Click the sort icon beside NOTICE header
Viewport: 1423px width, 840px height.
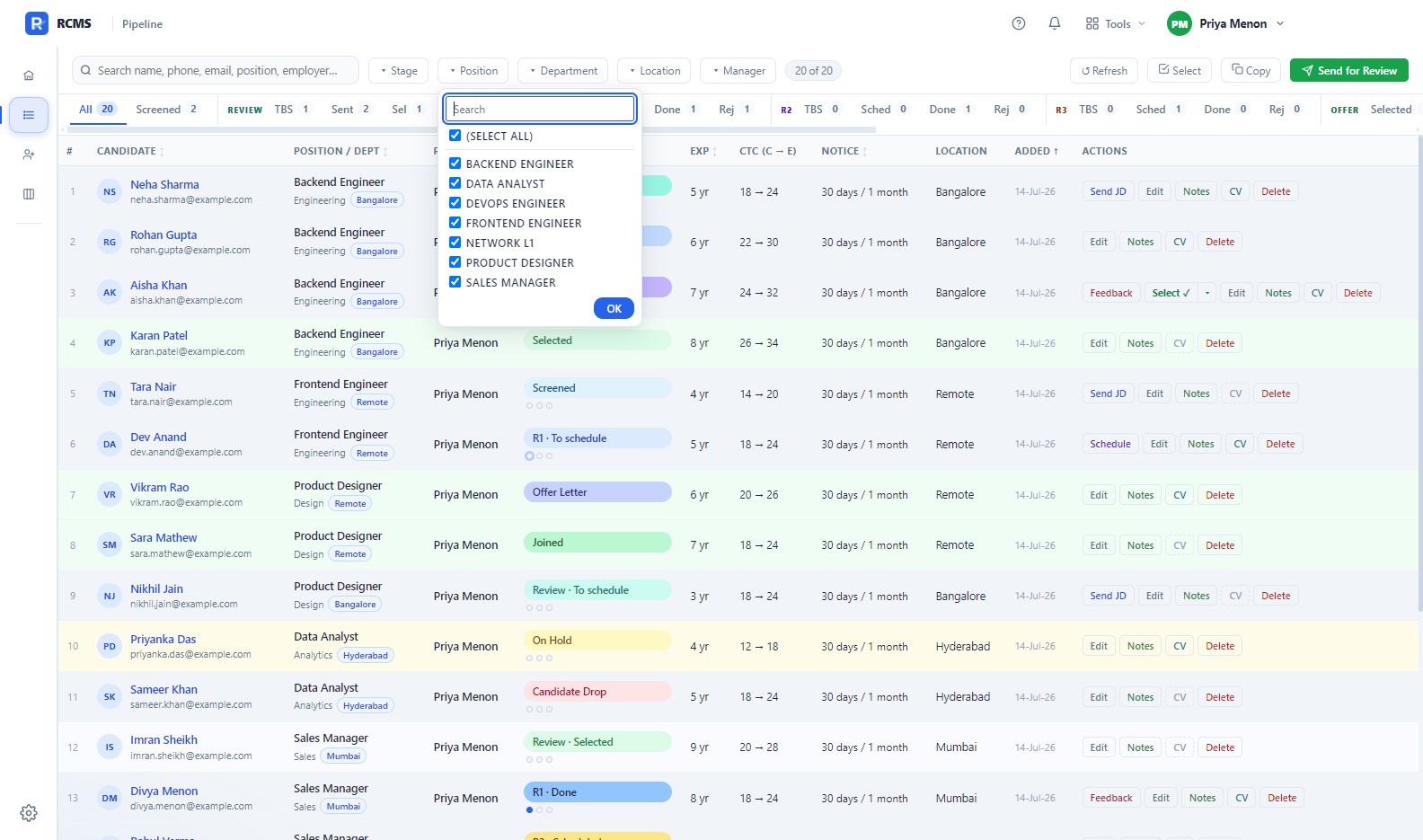tap(865, 152)
